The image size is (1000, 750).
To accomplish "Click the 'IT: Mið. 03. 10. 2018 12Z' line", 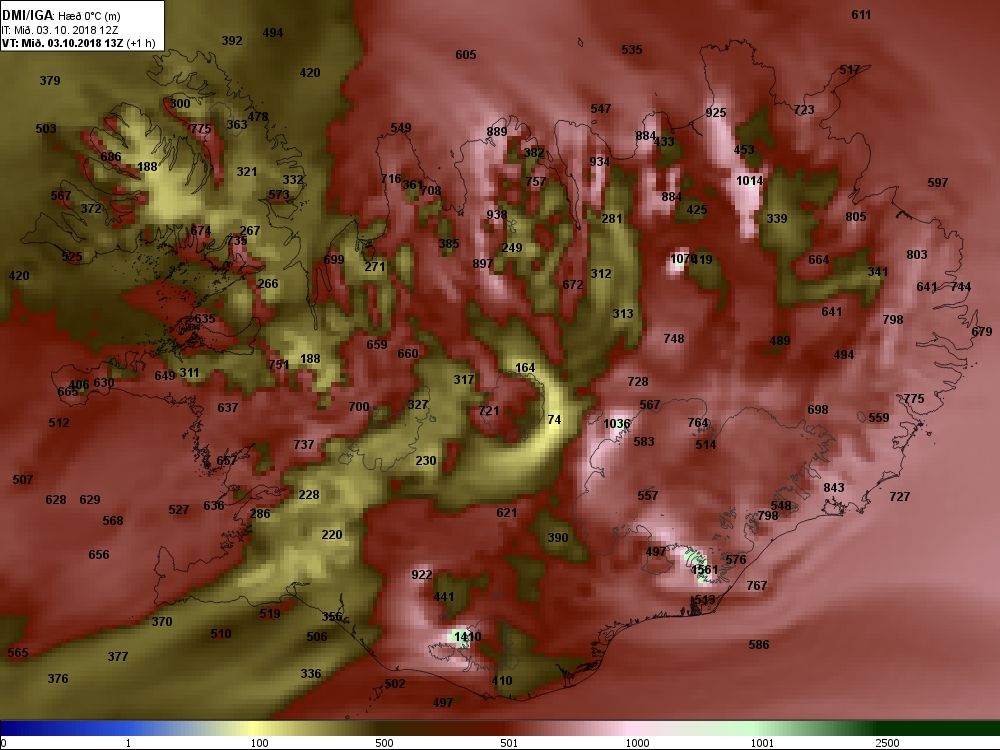I will click(x=60, y=30).
